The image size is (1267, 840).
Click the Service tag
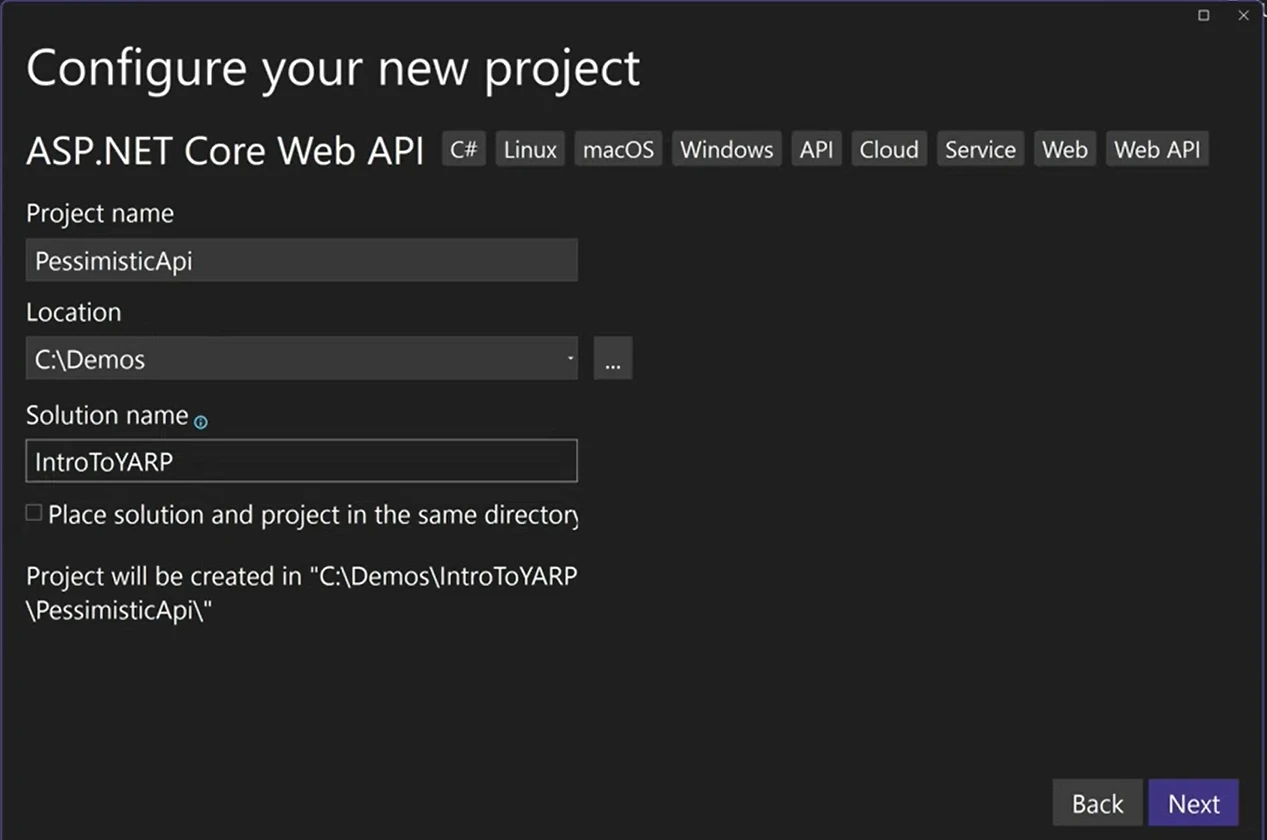coord(980,150)
